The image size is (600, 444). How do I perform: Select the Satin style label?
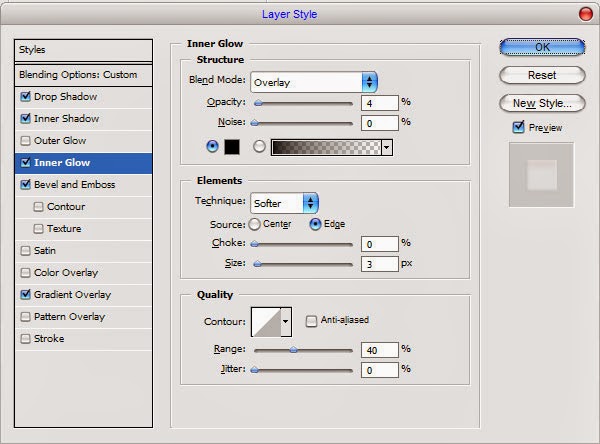point(45,251)
